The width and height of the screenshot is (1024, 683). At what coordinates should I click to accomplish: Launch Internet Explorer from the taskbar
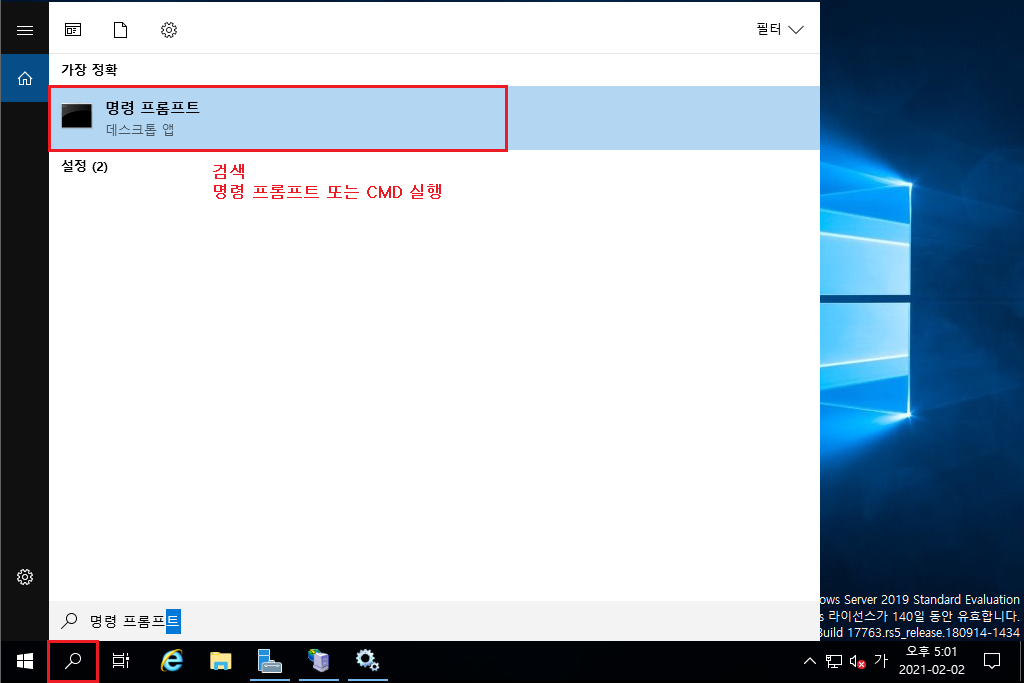point(172,661)
